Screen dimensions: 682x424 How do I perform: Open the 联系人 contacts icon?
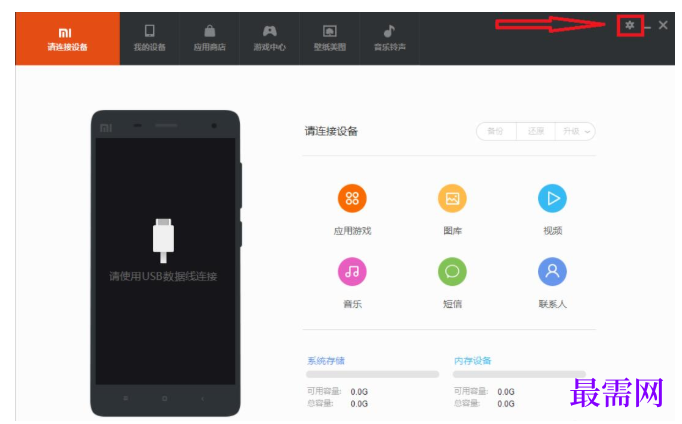[552, 272]
